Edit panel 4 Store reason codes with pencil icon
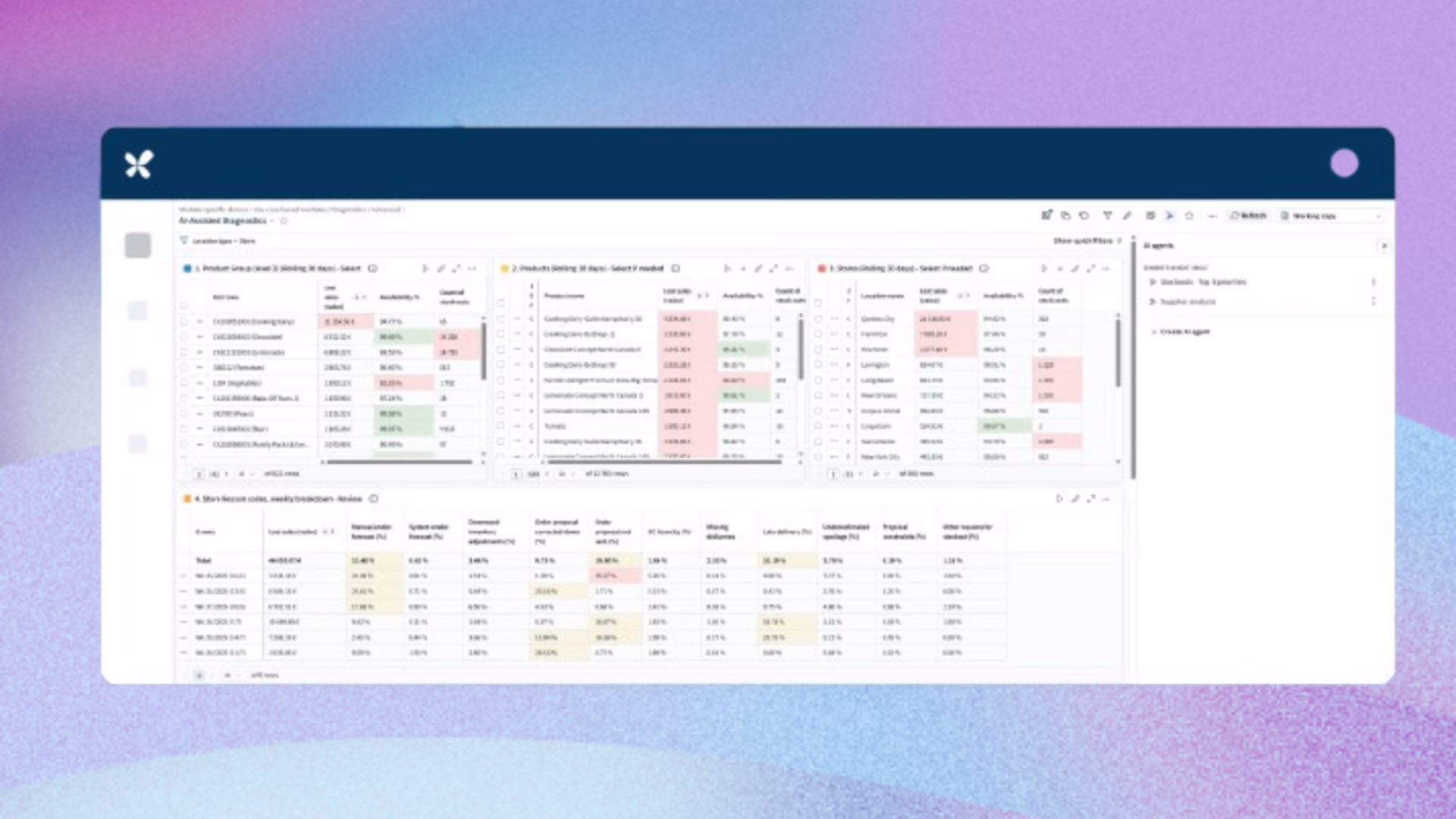The height and width of the screenshot is (819, 1456). coord(1075,499)
